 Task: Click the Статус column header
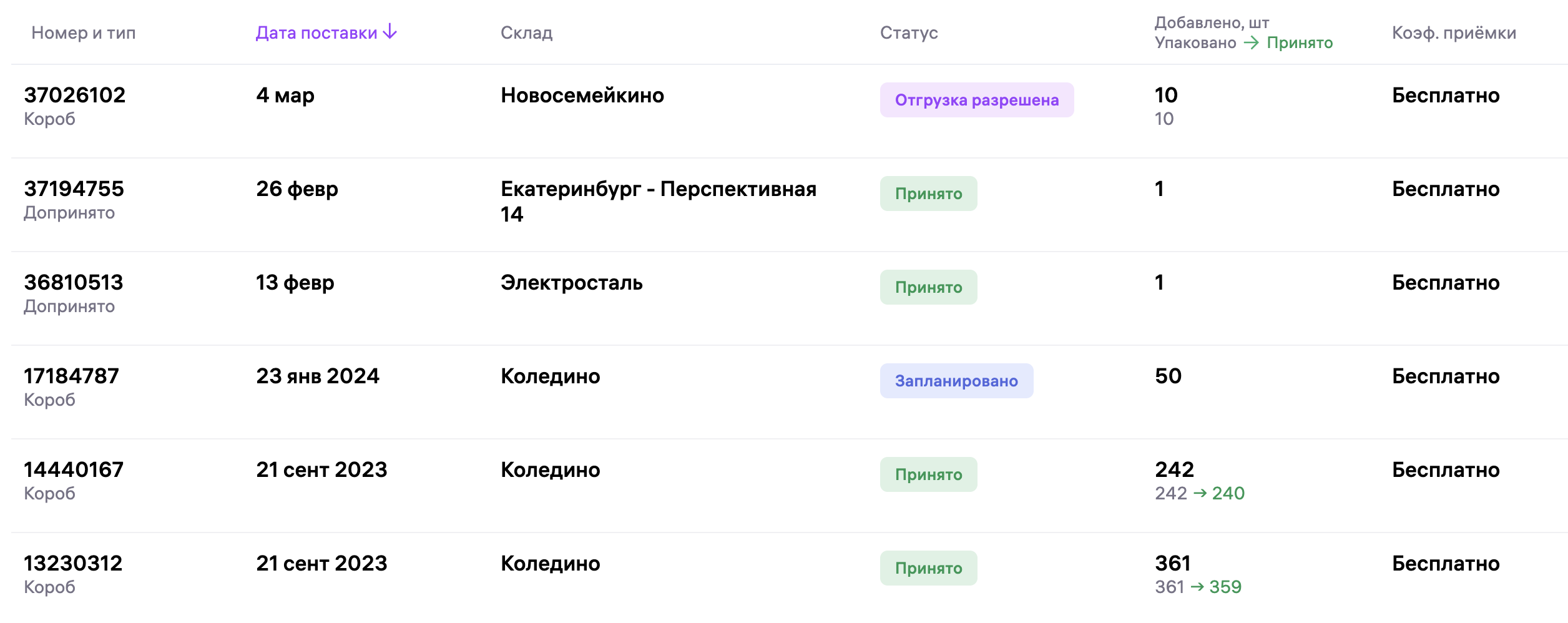click(908, 33)
